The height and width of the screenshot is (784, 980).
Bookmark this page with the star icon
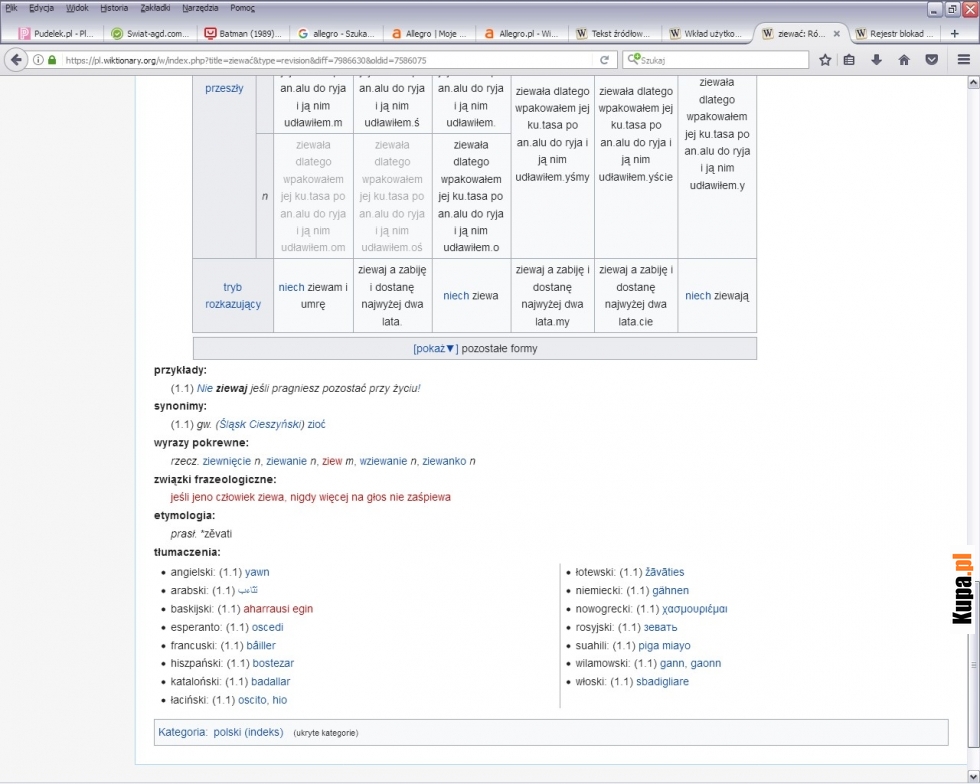point(825,60)
